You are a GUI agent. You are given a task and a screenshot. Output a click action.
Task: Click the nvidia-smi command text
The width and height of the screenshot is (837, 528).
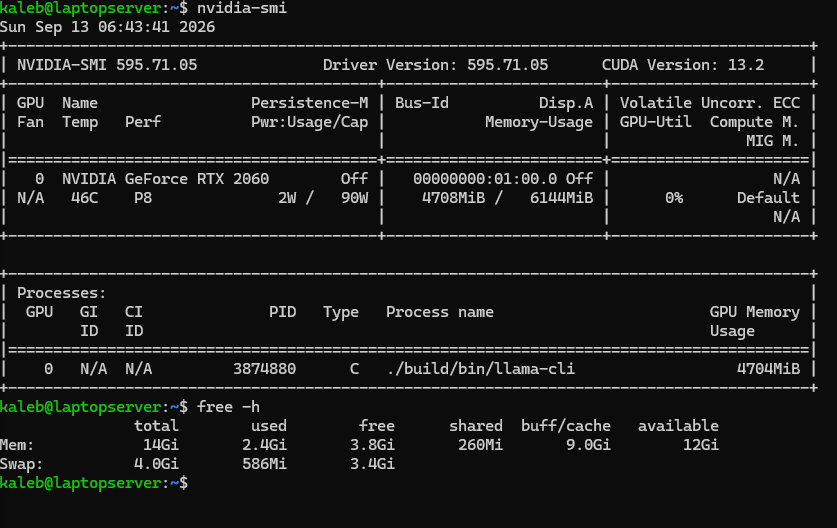click(242, 8)
